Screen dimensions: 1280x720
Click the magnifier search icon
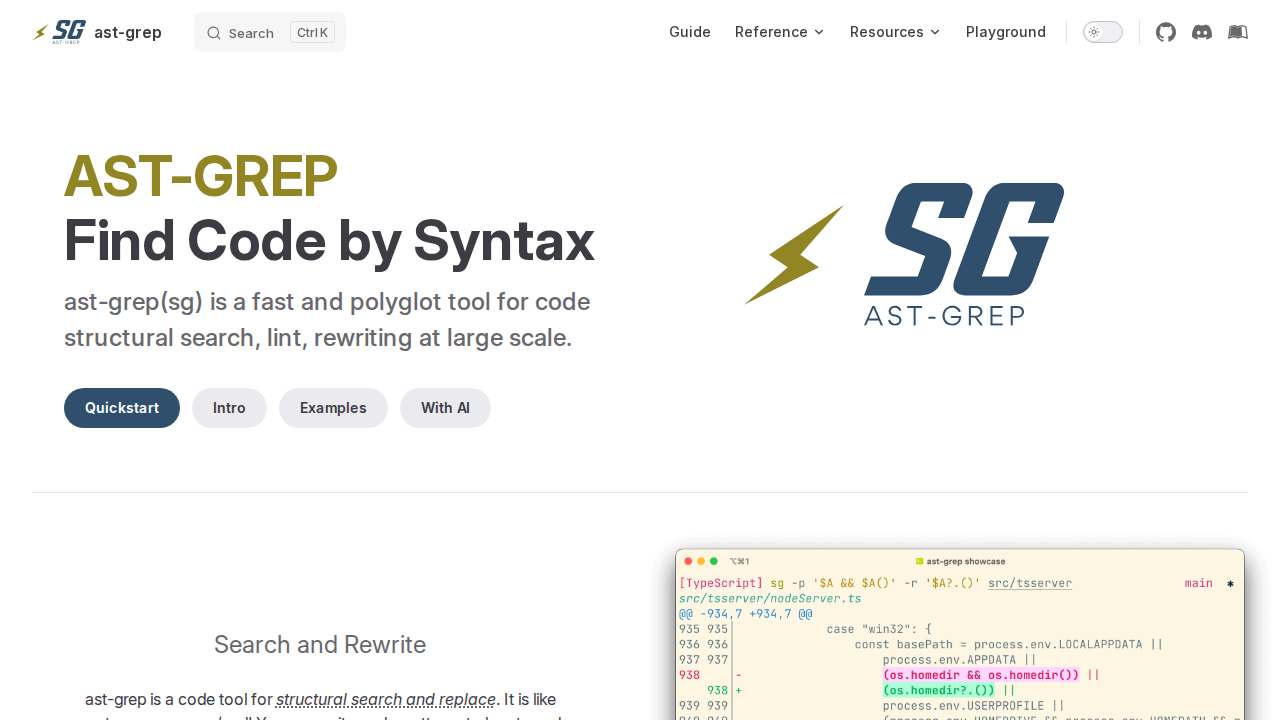[x=214, y=33]
